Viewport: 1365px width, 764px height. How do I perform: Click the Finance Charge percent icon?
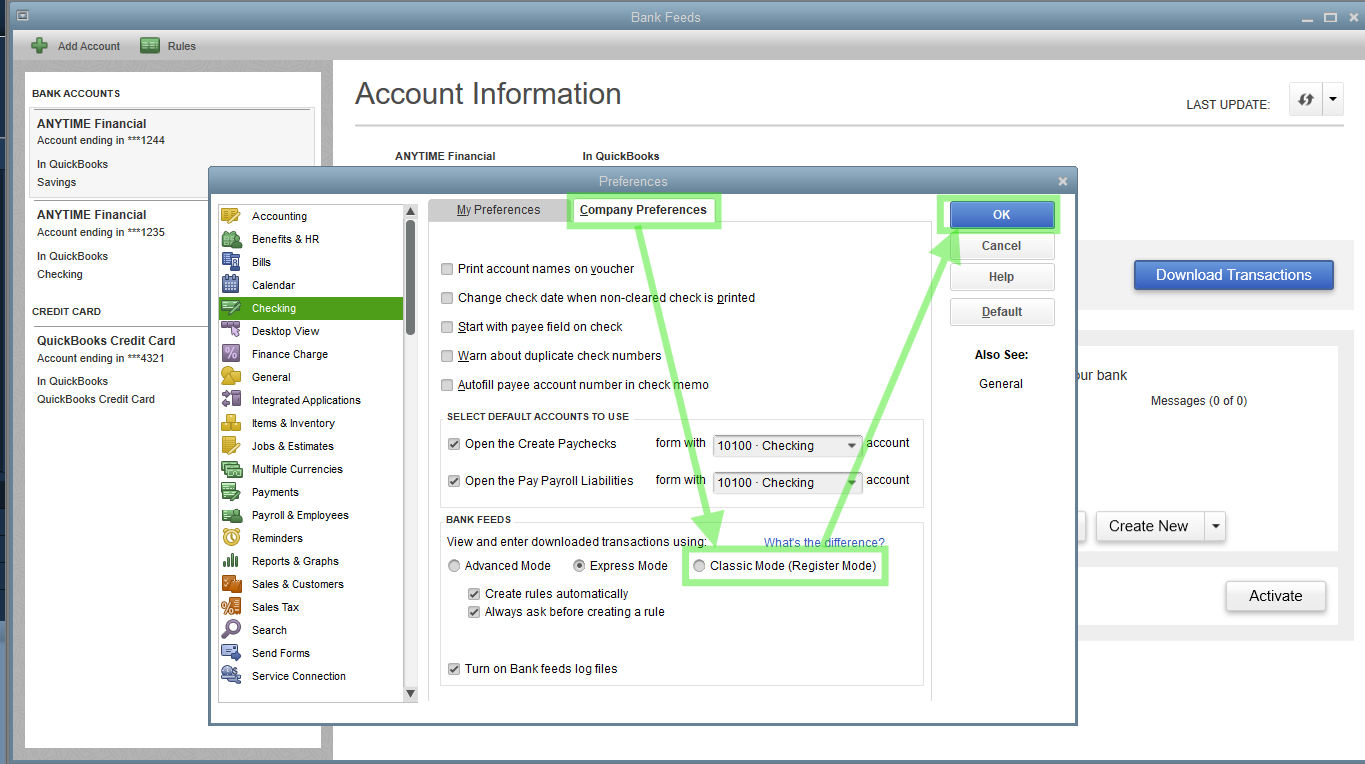coord(231,354)
